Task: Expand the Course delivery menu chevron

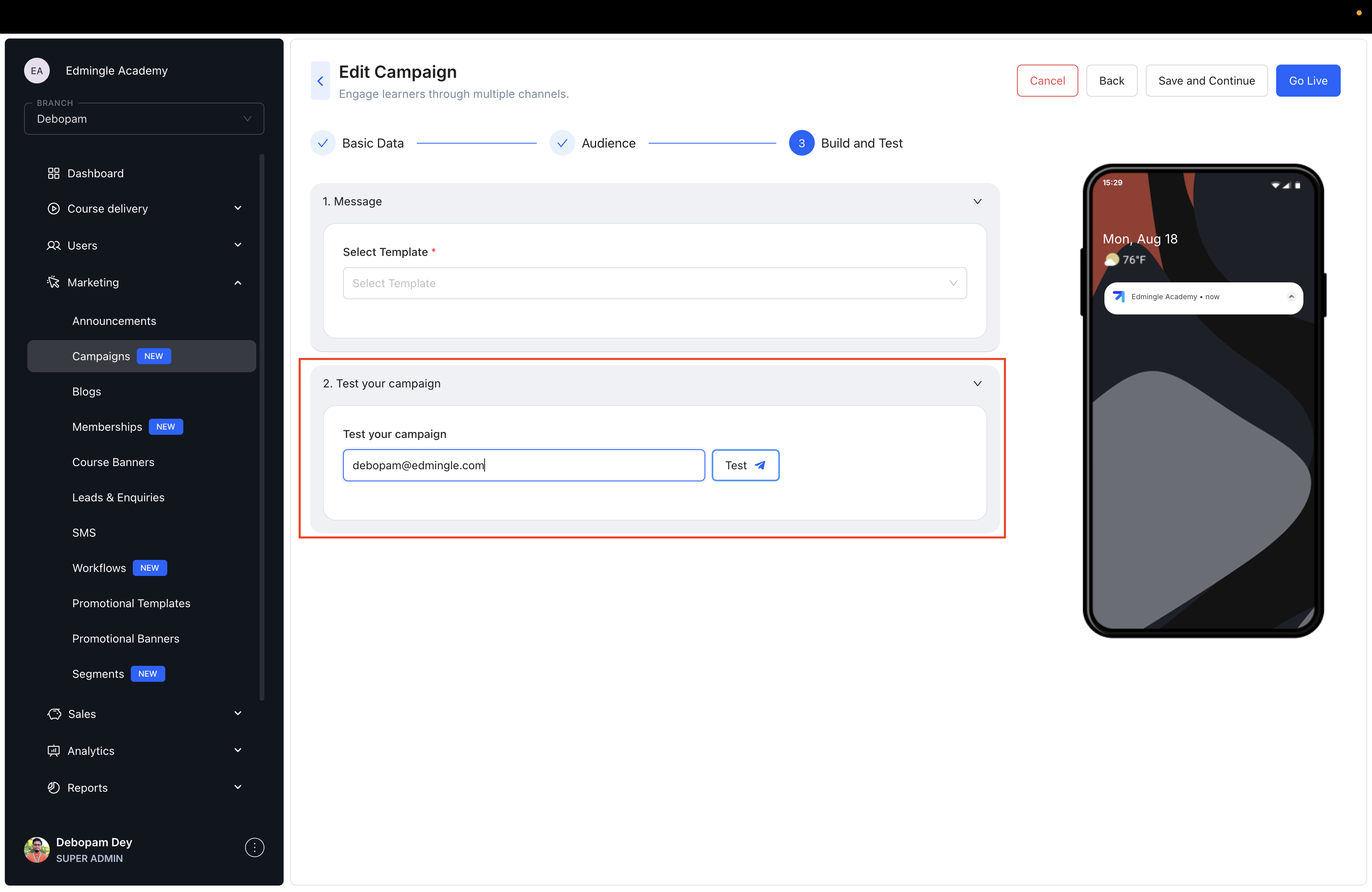Action: coord(237,208)
